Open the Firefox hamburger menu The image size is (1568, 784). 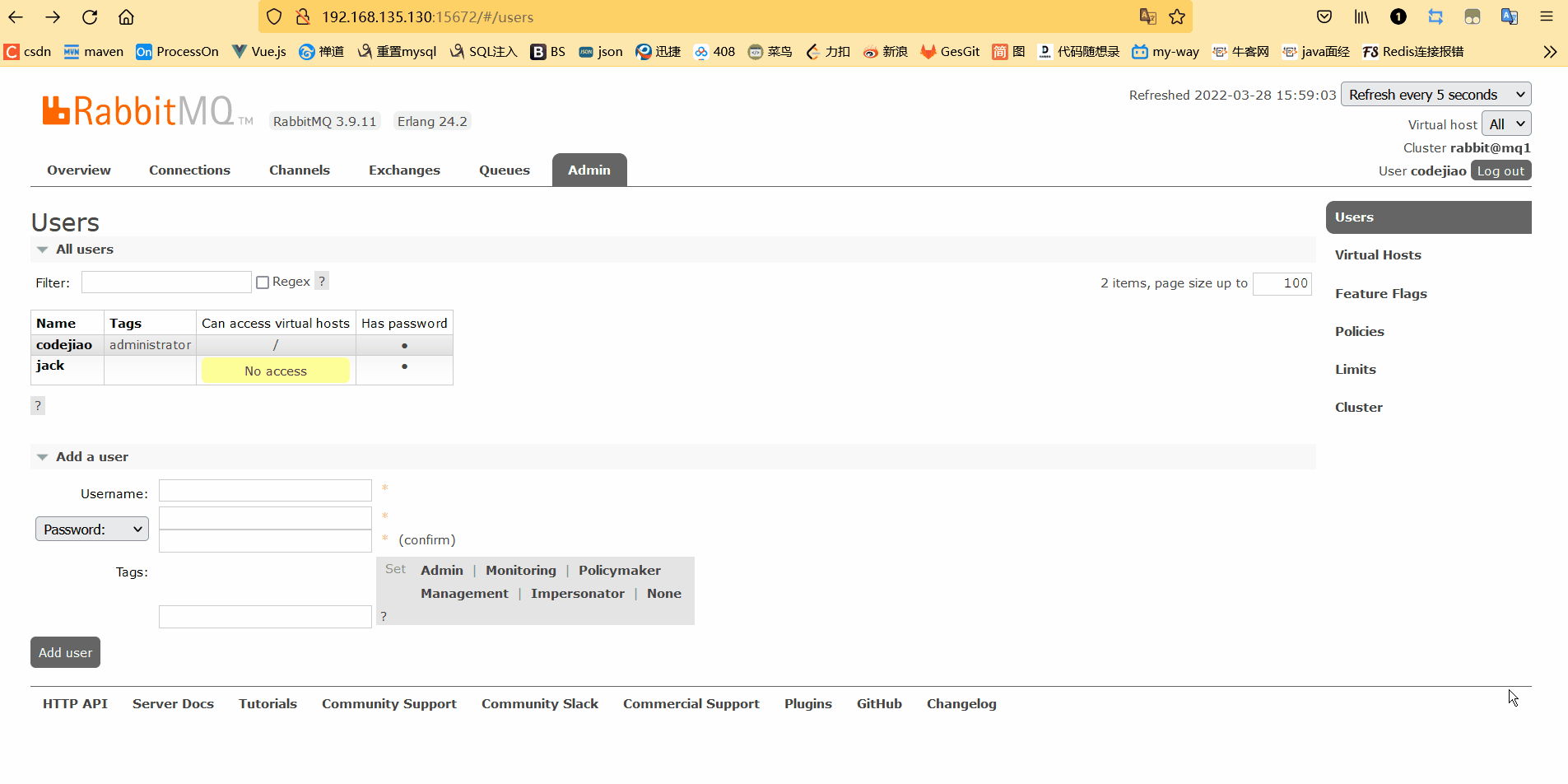[x=1547, y=16]
